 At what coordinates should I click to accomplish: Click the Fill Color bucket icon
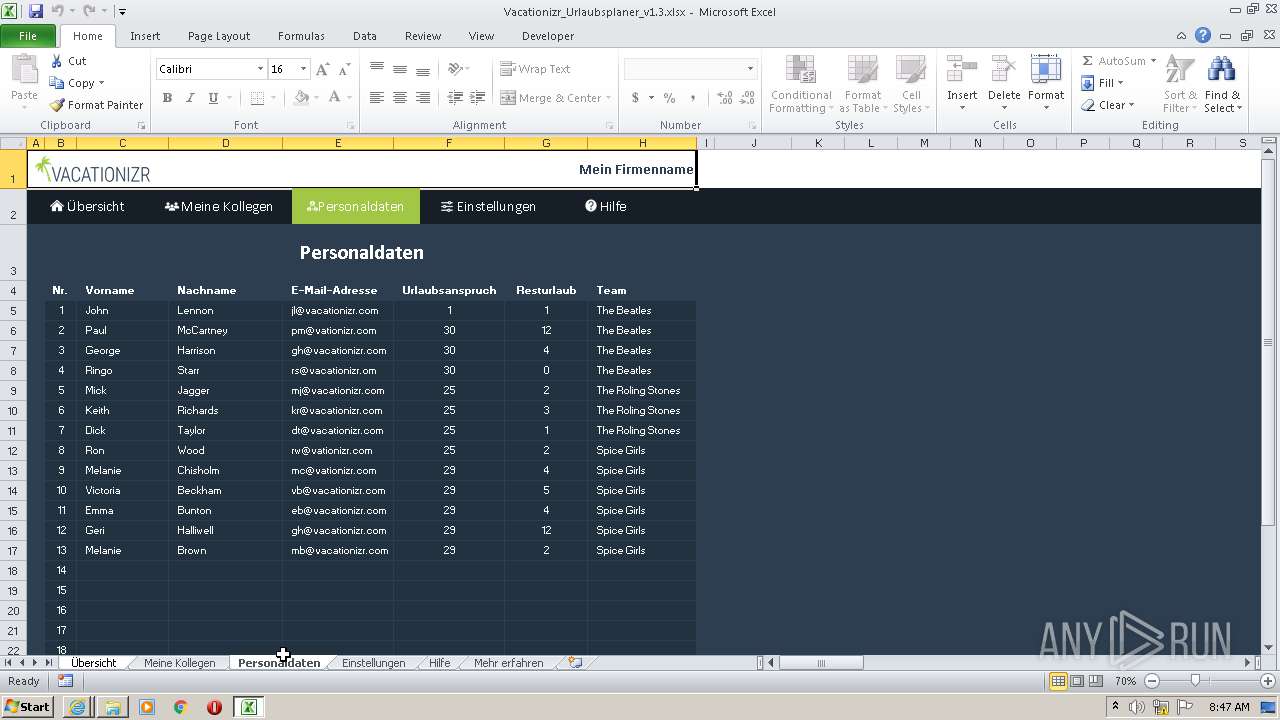(x=301, y=98)
